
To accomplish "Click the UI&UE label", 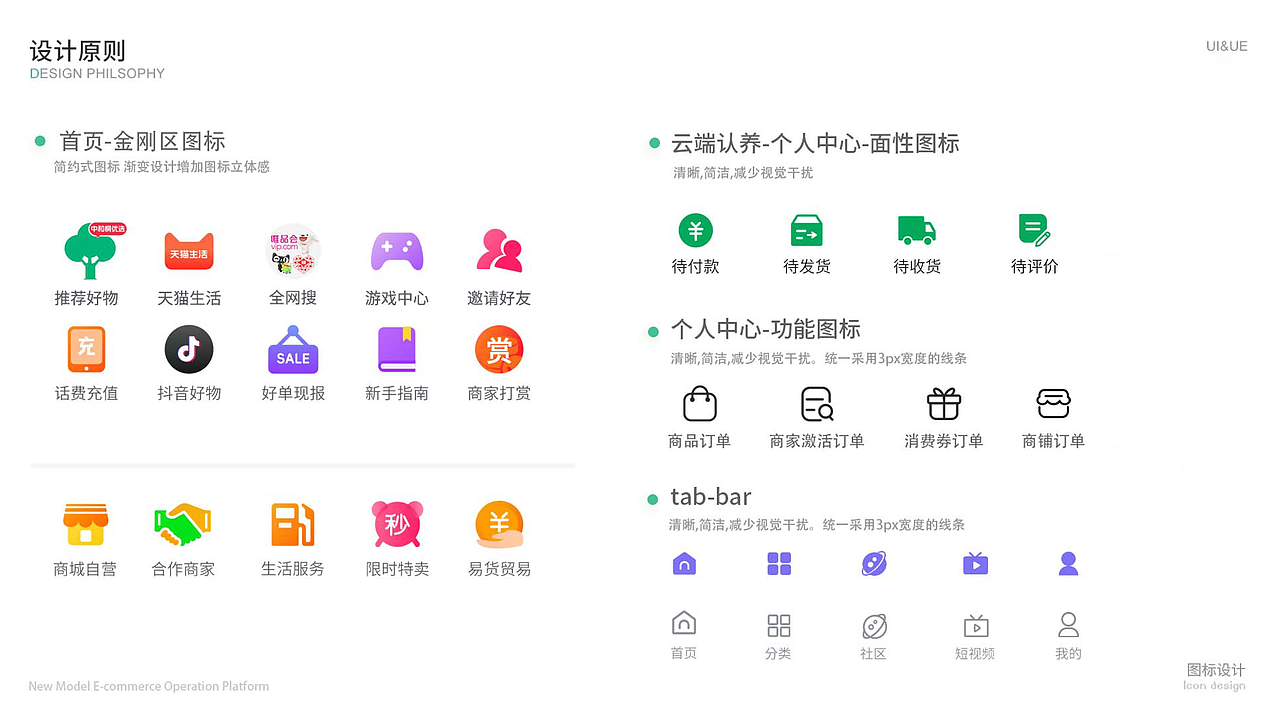I will 1227,46.
